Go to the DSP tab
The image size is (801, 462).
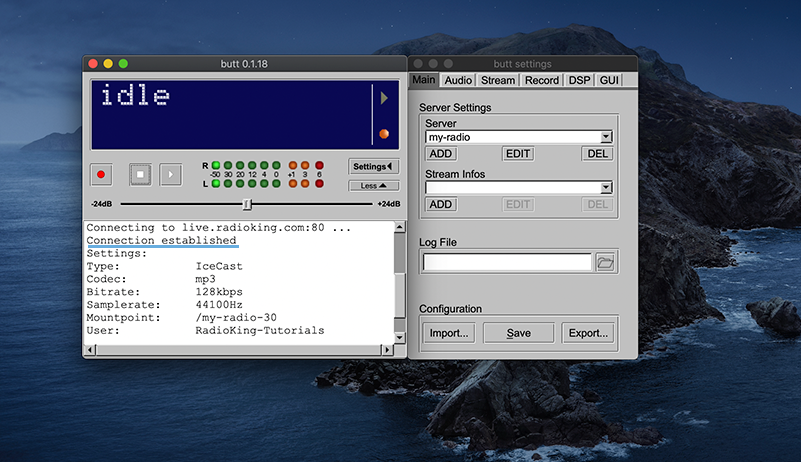(x=579, y=80)
